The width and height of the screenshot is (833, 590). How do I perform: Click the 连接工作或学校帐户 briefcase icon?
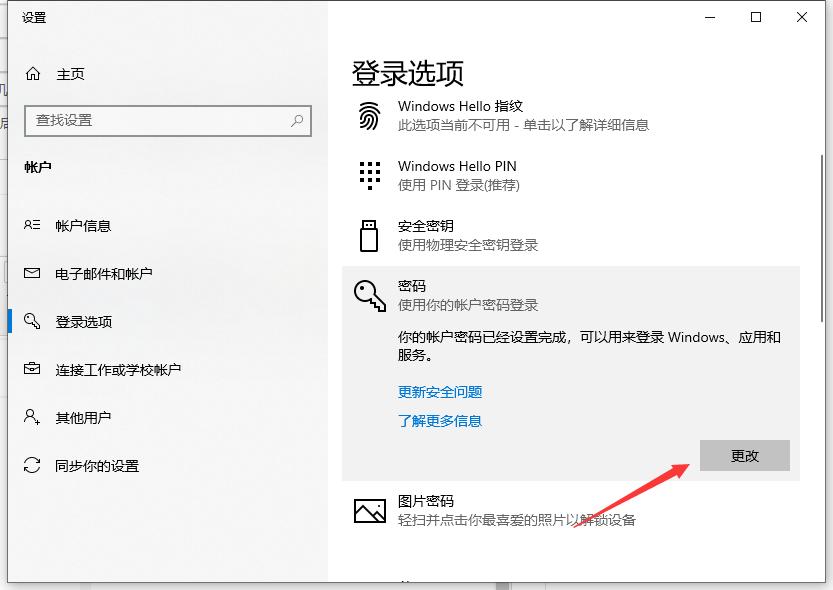pyautogui.click(x=30, y=369)
